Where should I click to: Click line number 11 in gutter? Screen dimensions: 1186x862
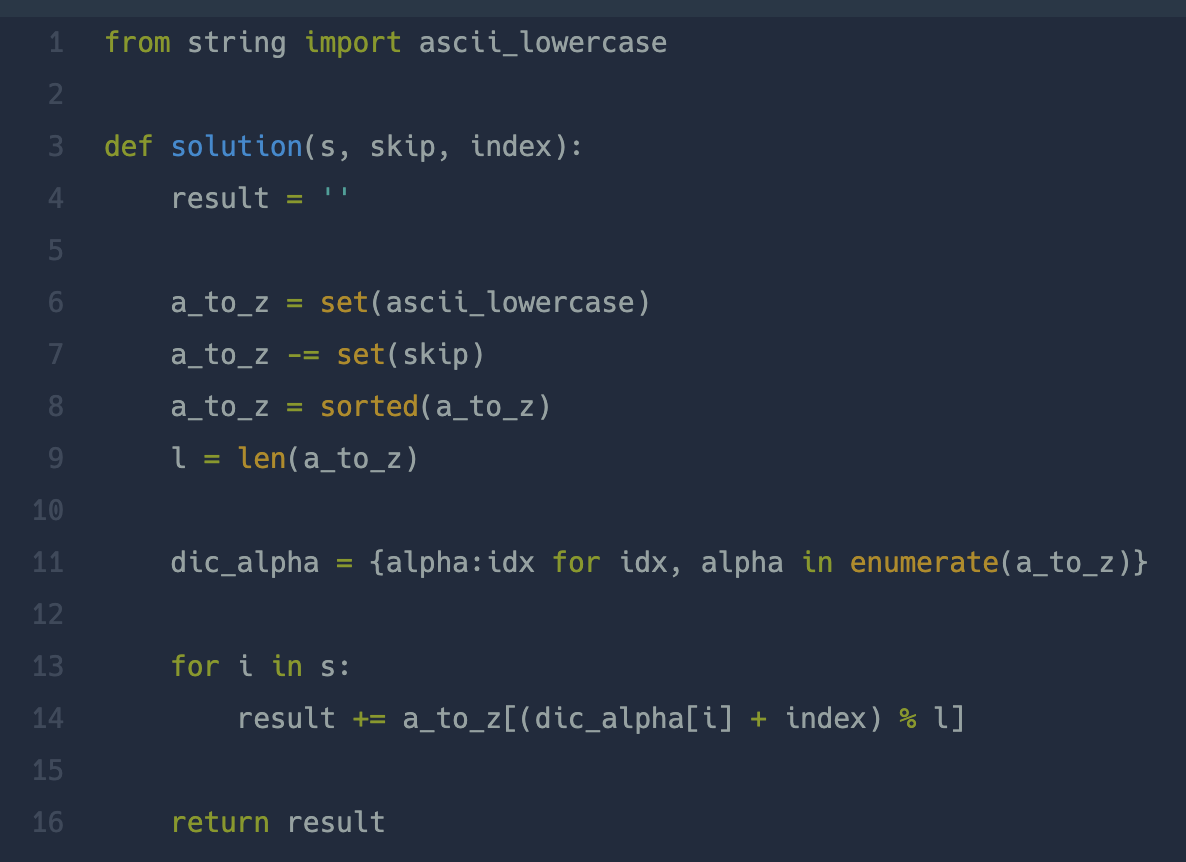[x=48, y=563]
